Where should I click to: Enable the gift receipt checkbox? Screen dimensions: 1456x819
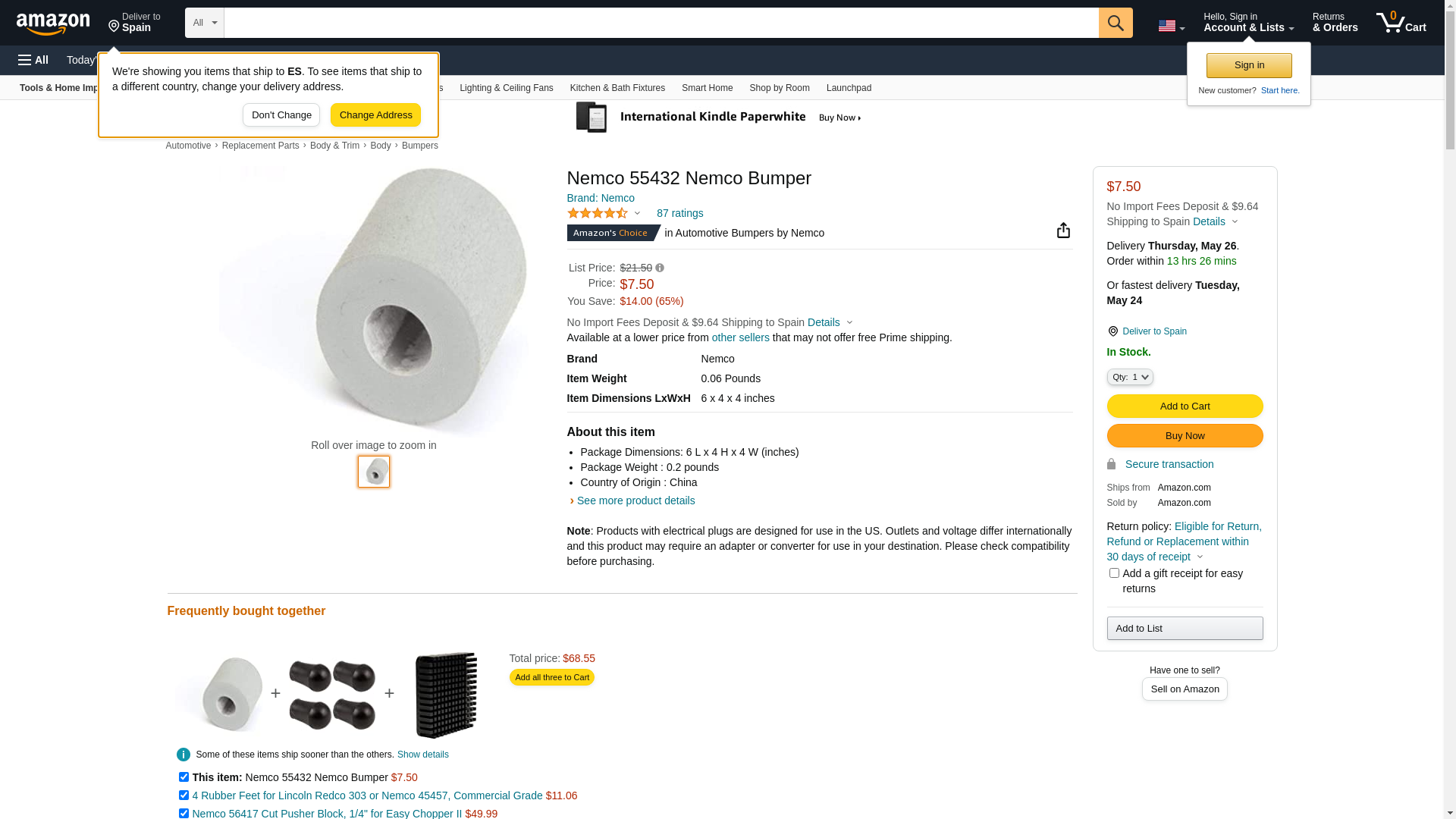click(x=1114, y=573)
